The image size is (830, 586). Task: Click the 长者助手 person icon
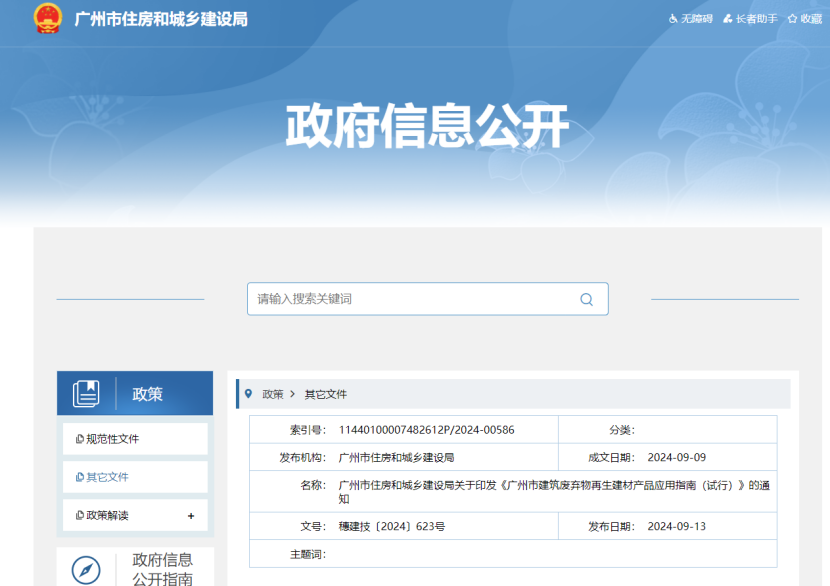point(728,19)
